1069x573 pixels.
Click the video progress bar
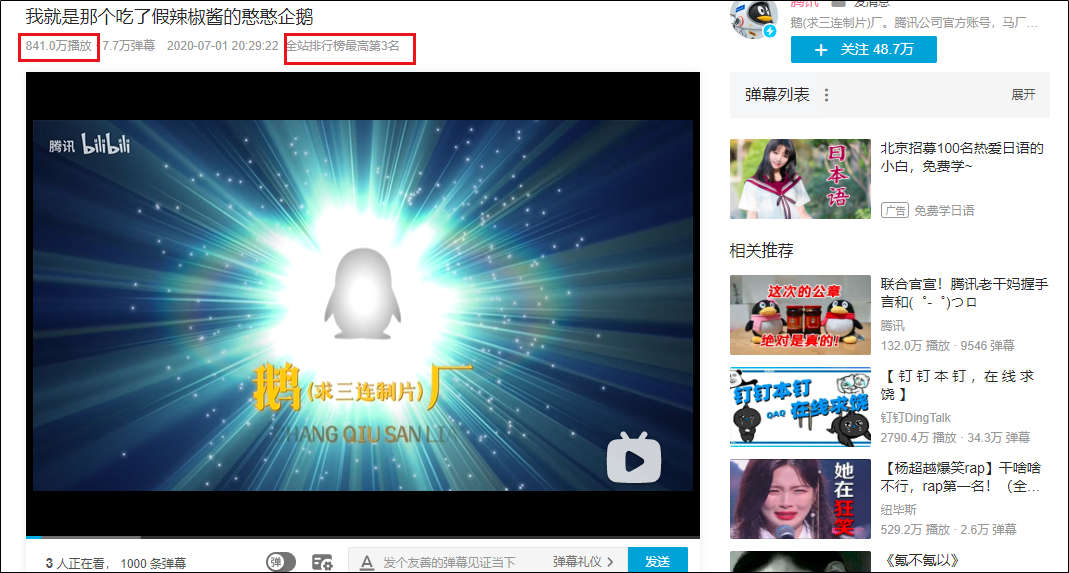click(363, 538)
